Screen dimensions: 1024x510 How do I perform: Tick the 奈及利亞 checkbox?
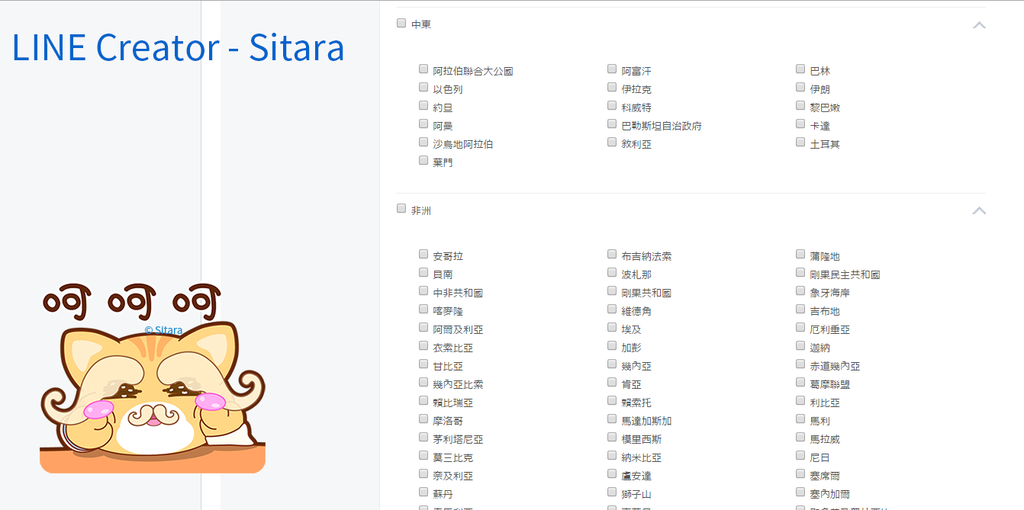pos(424,475)
